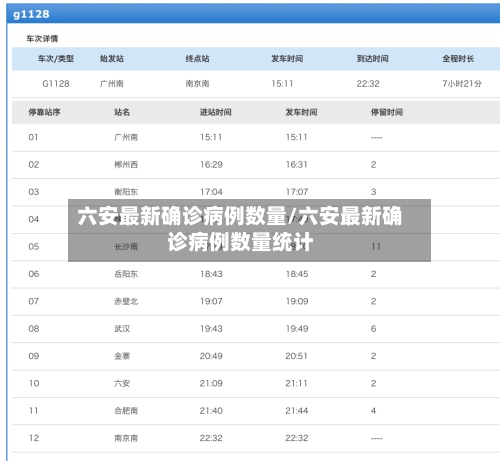Image resolution: width=500 pixels, height=461 pixels.
Task: Select stop sequence number 10
Action: (34, 383)
